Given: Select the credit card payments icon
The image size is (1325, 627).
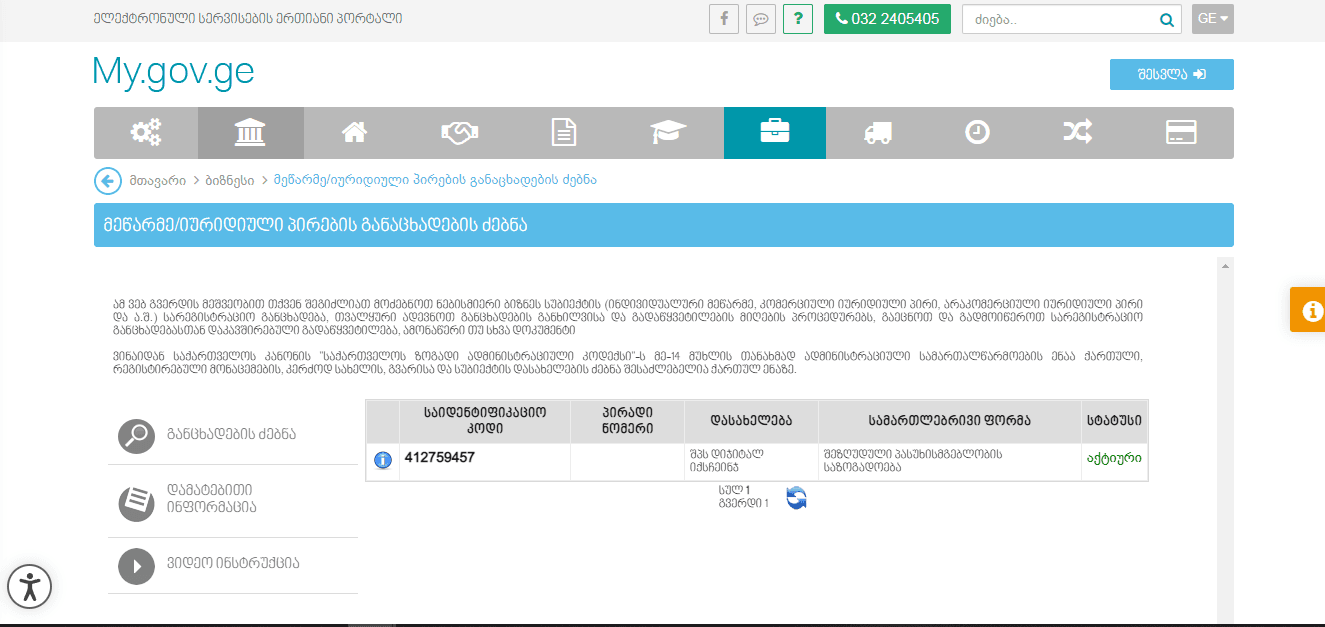Looking at the screenshot, I should pos(1182,133).
